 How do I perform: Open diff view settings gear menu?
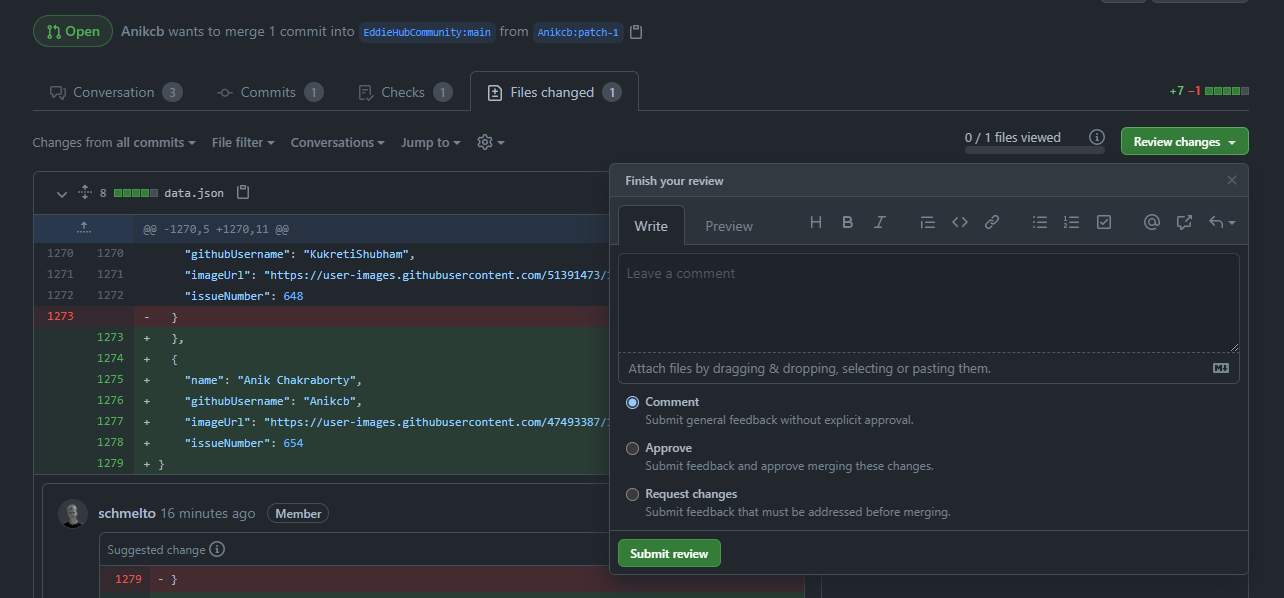(x=490, y=143)
